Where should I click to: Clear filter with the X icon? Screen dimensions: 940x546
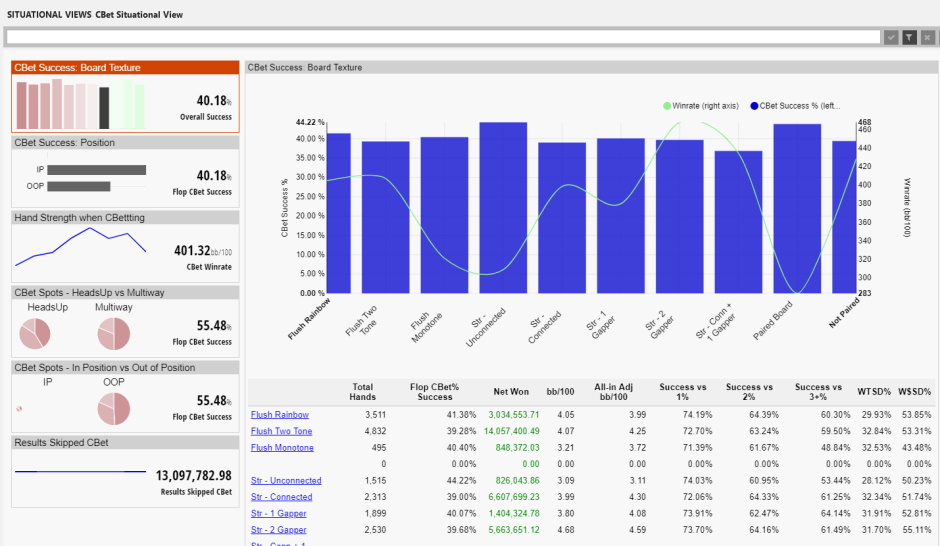coord(927,37)
